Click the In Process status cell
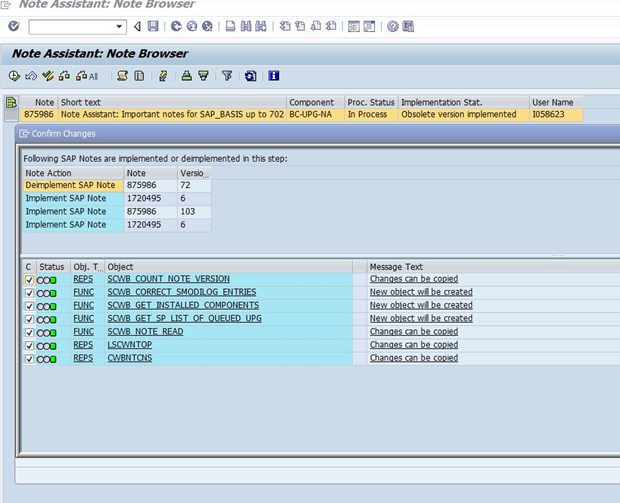This screenshot has width=620, height=503. [371, 114]
